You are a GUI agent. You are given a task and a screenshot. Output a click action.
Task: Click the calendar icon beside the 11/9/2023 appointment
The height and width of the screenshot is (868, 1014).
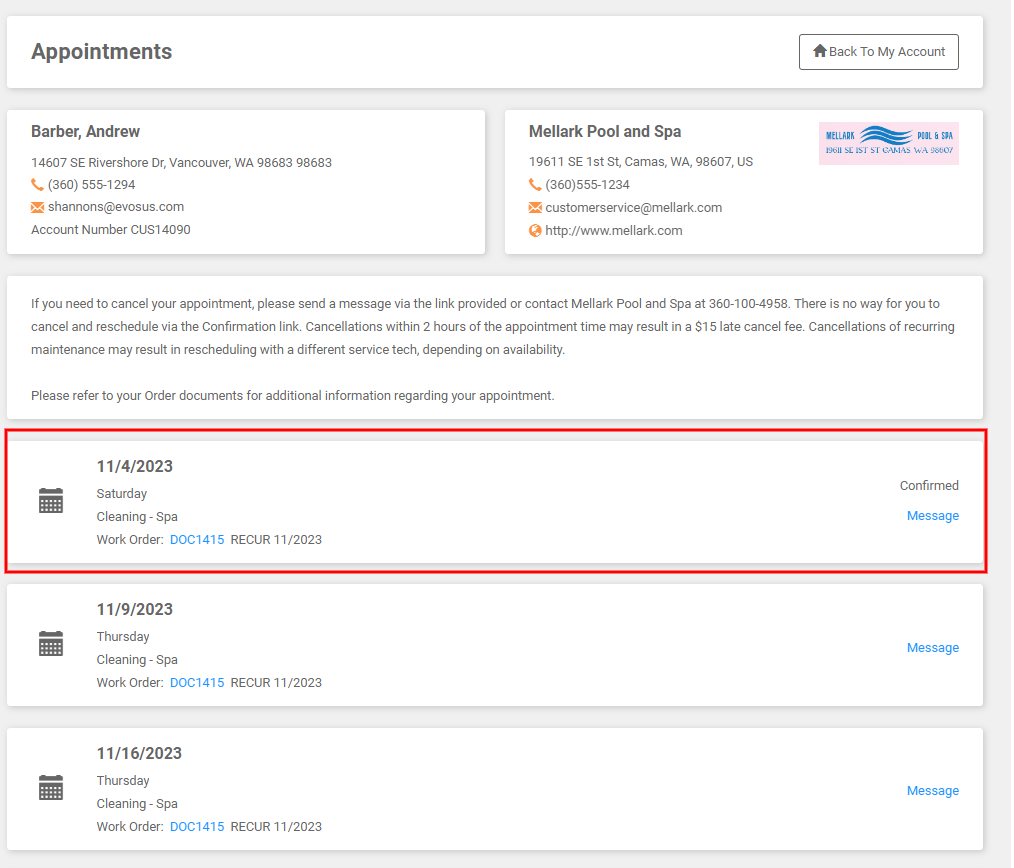point(51,644)
